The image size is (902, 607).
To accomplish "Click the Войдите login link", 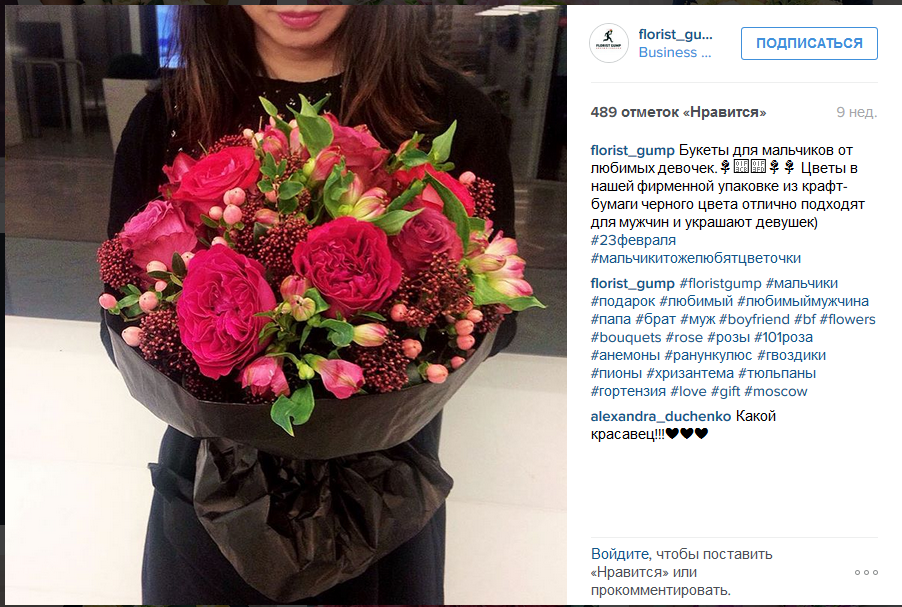I will 620,554.
